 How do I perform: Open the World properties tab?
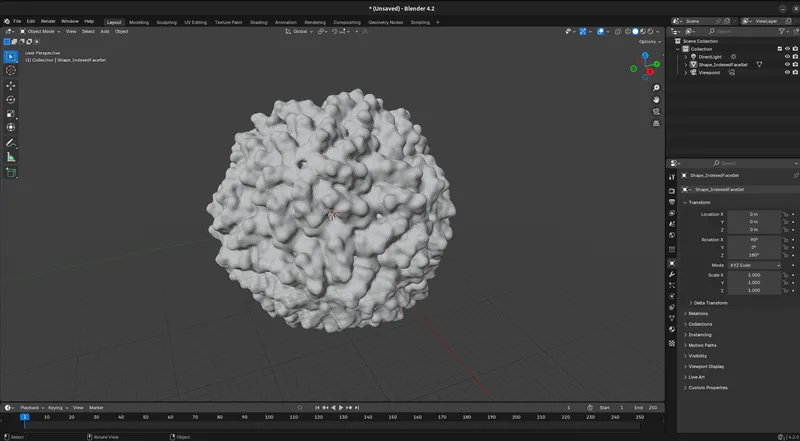[672, 235]
